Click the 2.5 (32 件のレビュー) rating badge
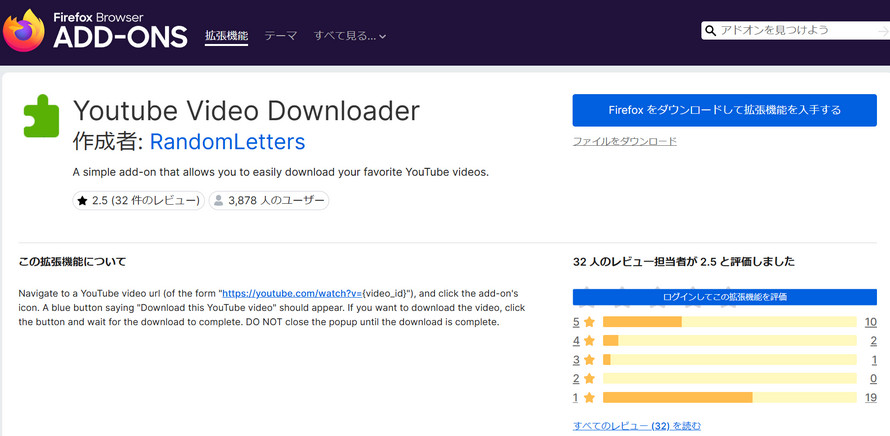This screenshot has height=436, width=890. click(x=138, y=200)
